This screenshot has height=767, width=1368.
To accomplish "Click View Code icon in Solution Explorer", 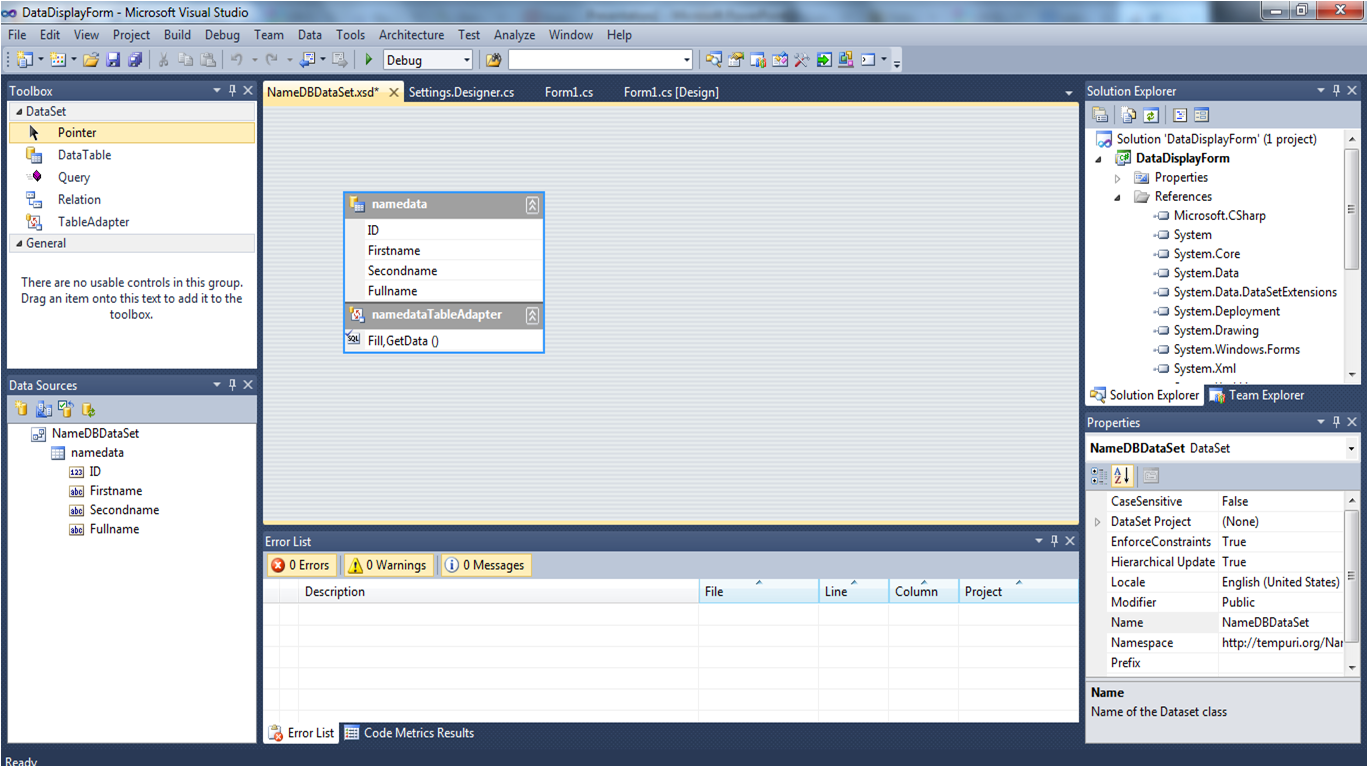I will point(1180,115).
